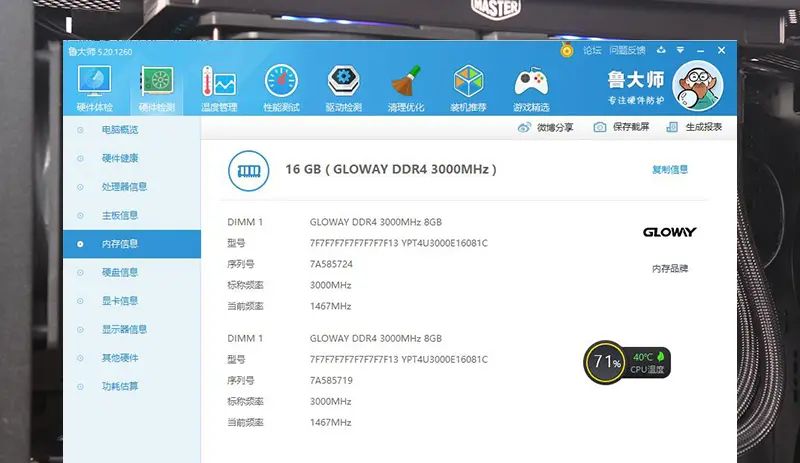The image size is (800, 463).
Task: Open the 游戏精选 gamepad icon
Action: pos(531,89)
